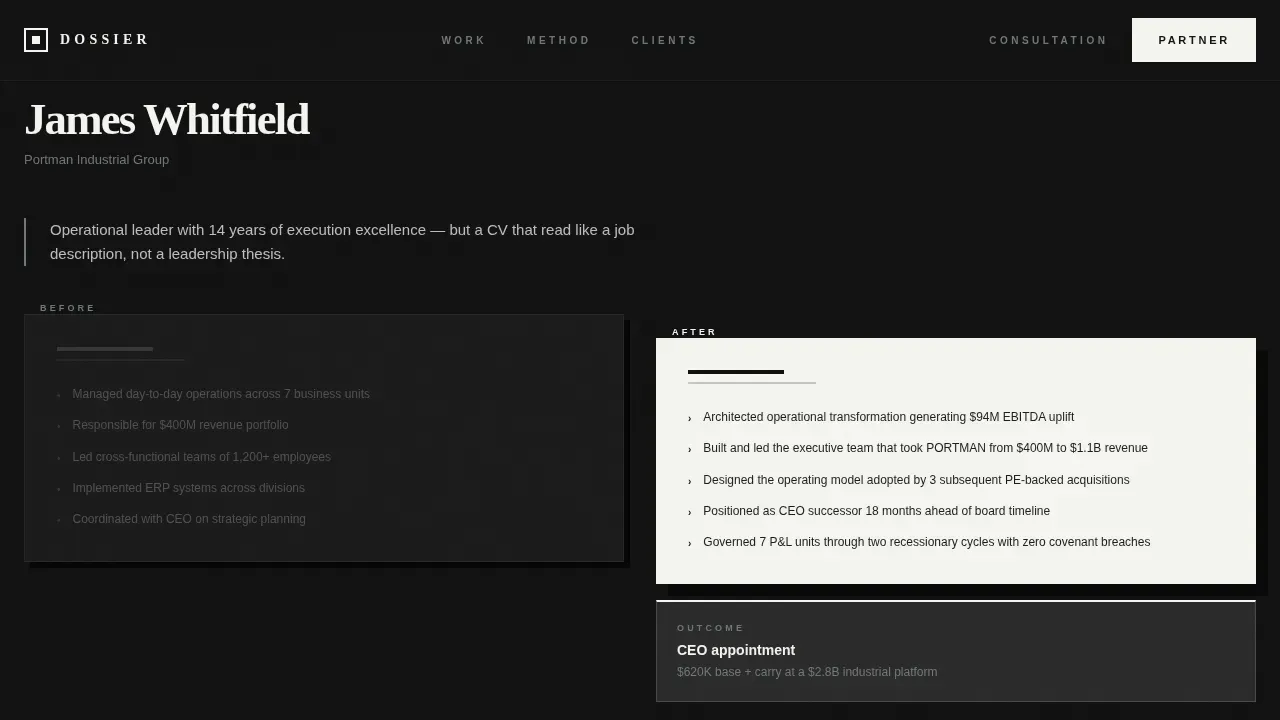The height and width of the screenshot is (720, 1280).
Task: Click 'Led cross-functional teams of 1,200+ employees'
Action: click(x=201, y=457)
